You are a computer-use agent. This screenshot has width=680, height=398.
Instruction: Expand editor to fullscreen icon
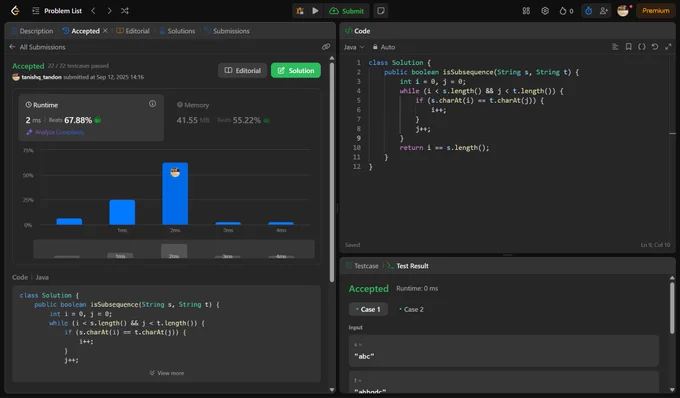668,47
